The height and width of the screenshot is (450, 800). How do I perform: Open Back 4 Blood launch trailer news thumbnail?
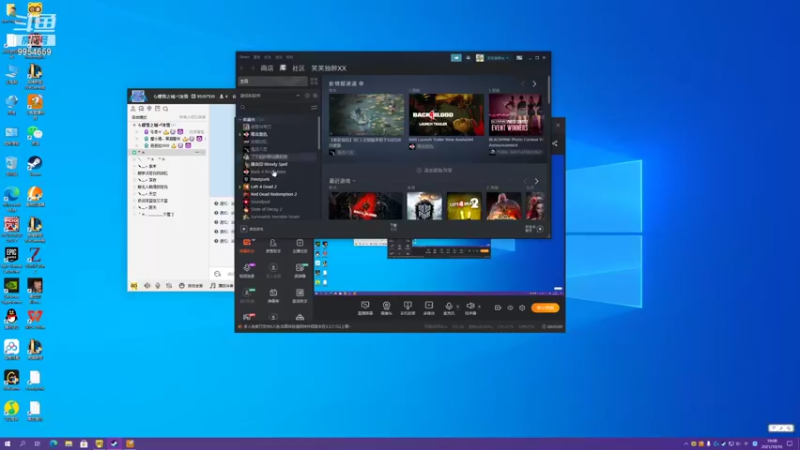[446, 114]
